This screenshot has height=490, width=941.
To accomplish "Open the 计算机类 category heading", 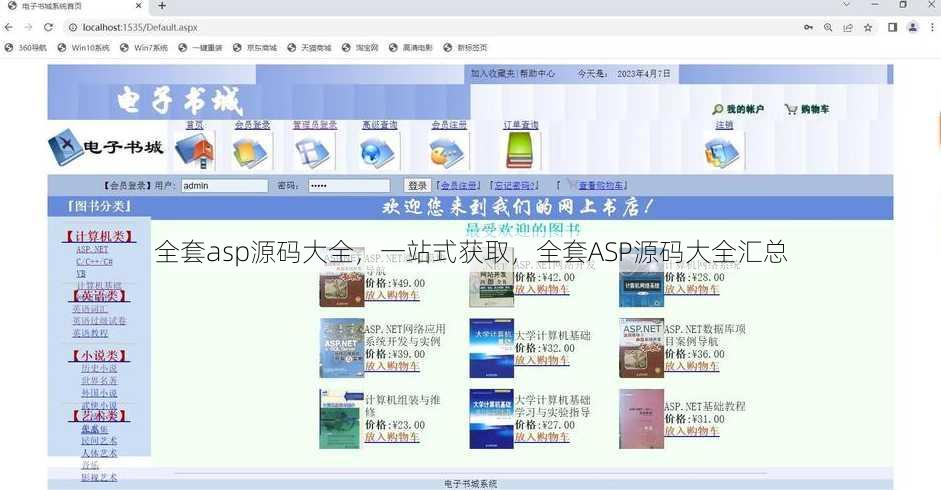I will point(99,237).
